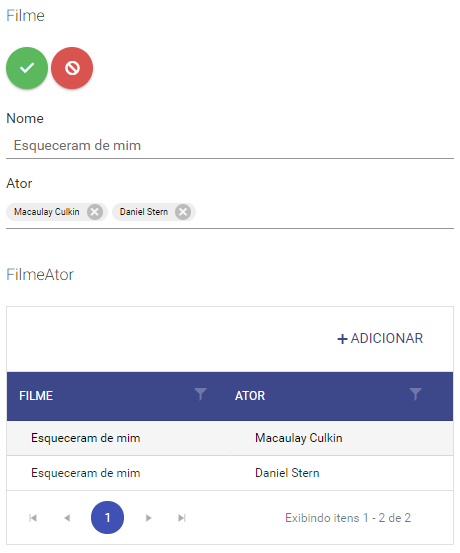Select the Daniel Stern table row
The height and width of the screenshot is (553, 460).
pos(230,473)
